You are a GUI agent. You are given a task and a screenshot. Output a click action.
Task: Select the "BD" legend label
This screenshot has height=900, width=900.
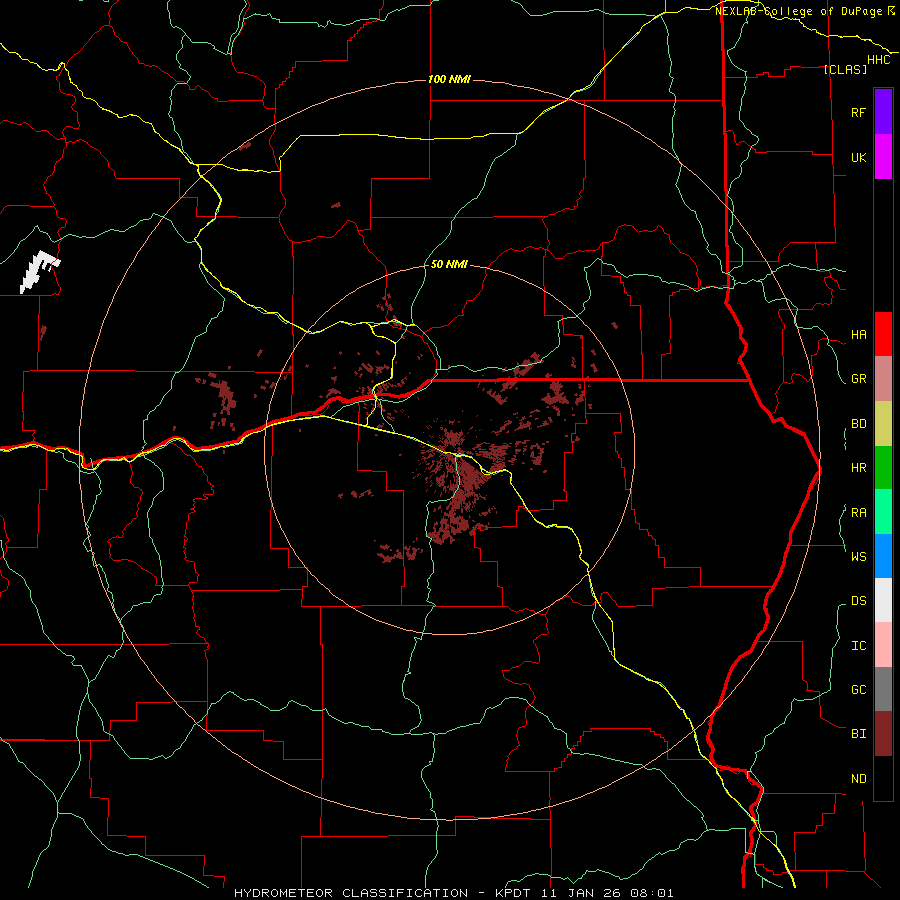point(858,424)
